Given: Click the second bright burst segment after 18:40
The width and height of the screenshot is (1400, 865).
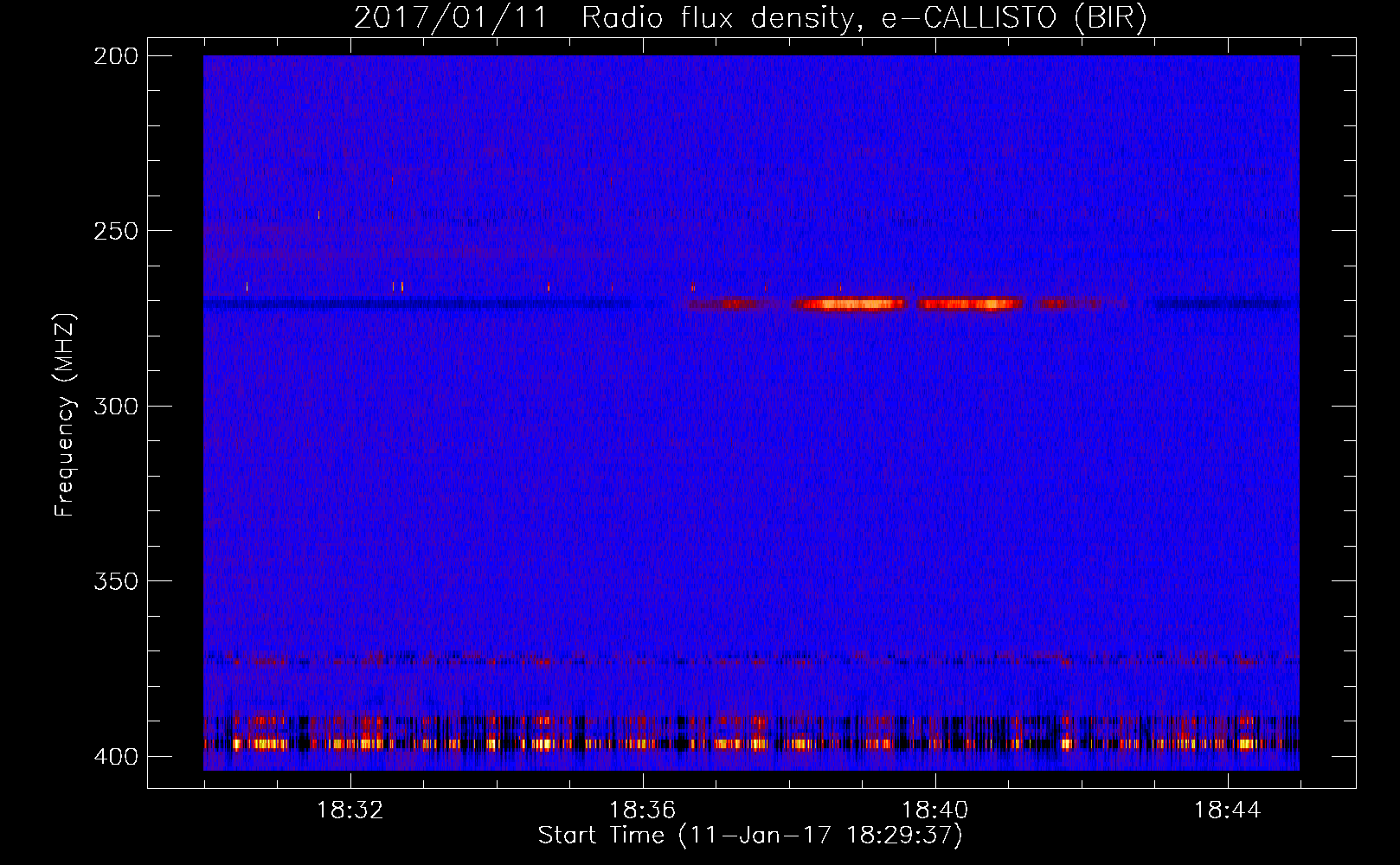Looking at the screenshot, I should click(x=970, y=304).
